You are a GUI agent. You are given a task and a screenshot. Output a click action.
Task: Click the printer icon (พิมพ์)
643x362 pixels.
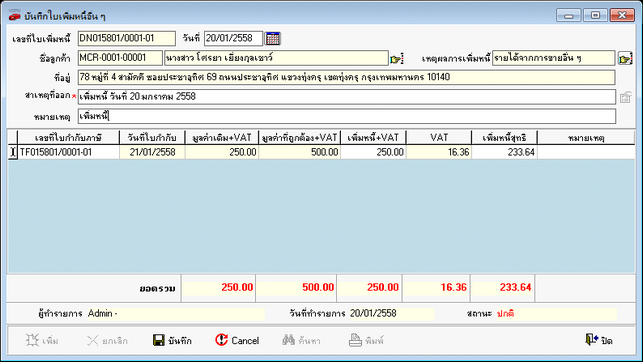355,340
